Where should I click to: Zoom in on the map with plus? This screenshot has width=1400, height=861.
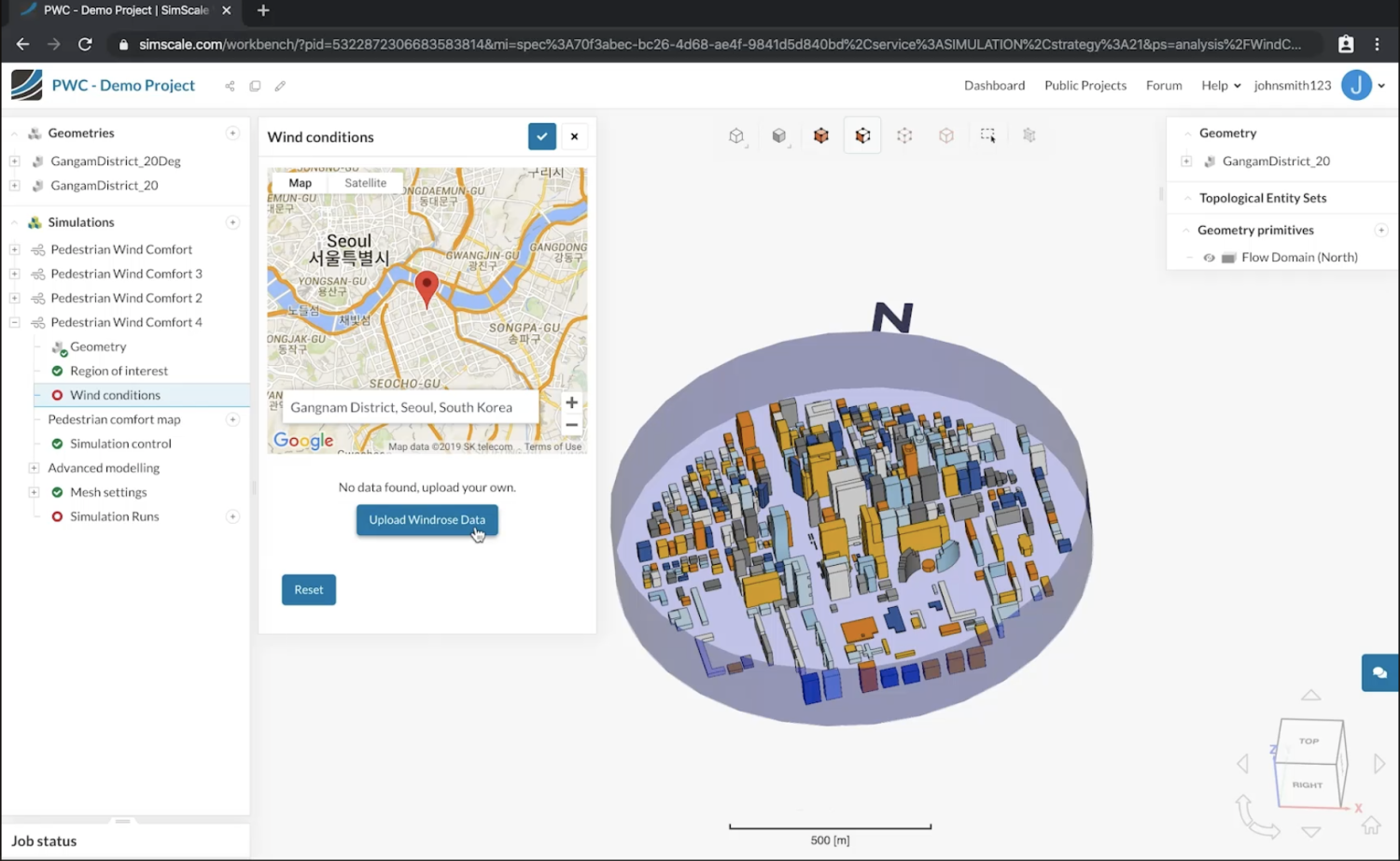coord(571,402)
